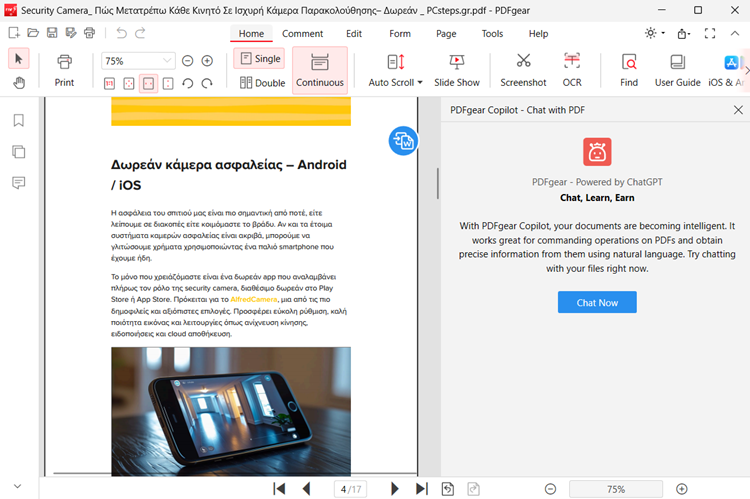The height and width of the screenshot is (499, 750).
Task: Go to the first page
Action: pyautogui.click(x=279, y=489)
